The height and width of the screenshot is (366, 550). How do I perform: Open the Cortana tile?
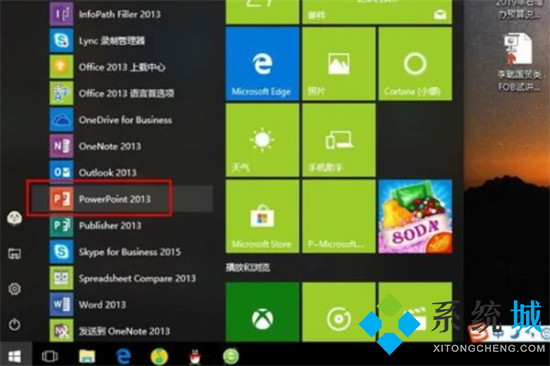[415, 64]
